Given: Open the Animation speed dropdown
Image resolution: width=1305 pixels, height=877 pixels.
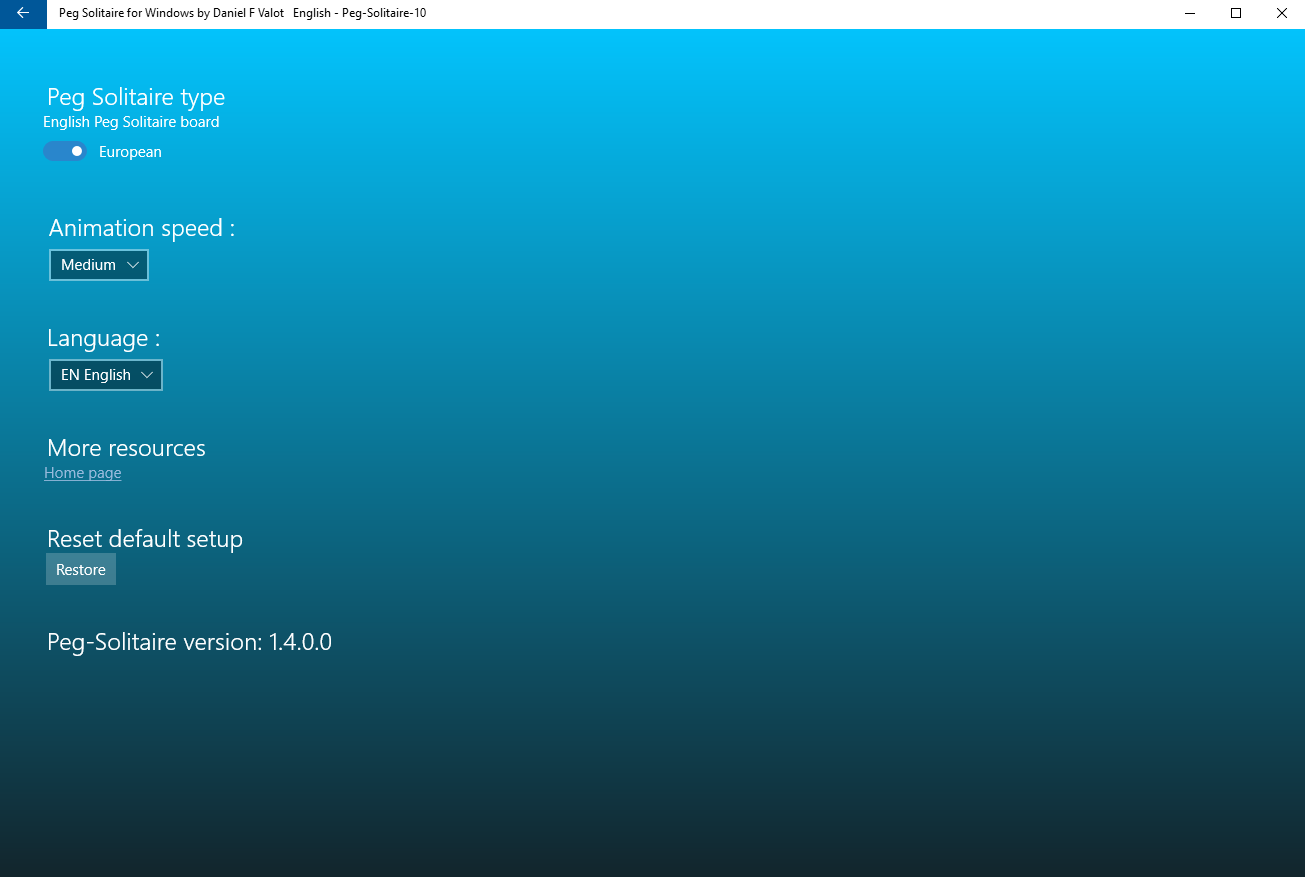Looking at the screenshot, I should [99, 265].
